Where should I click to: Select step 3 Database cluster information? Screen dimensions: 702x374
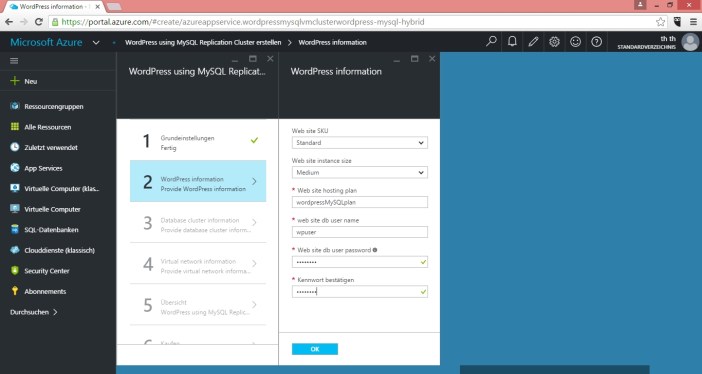198,222
